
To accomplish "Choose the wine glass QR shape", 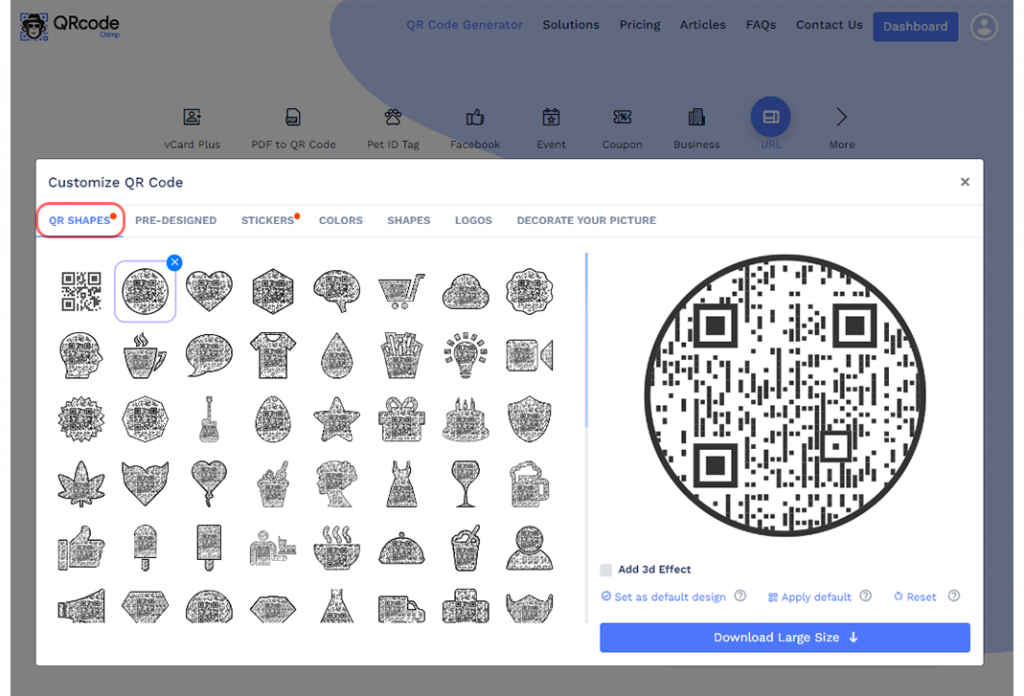I will pyautogui.click(x=465, y=483).
